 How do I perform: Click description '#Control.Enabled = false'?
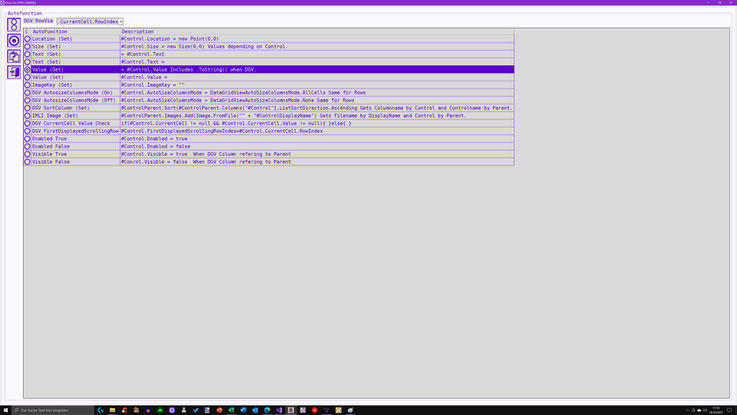(317, 146)
